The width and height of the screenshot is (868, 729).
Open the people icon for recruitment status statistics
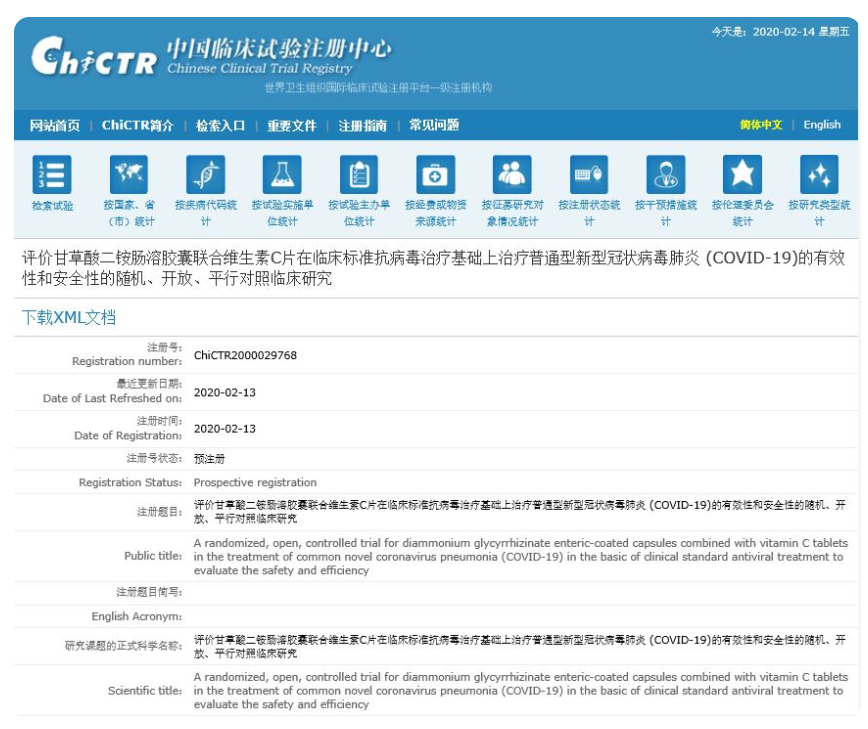tap(512, 175)
